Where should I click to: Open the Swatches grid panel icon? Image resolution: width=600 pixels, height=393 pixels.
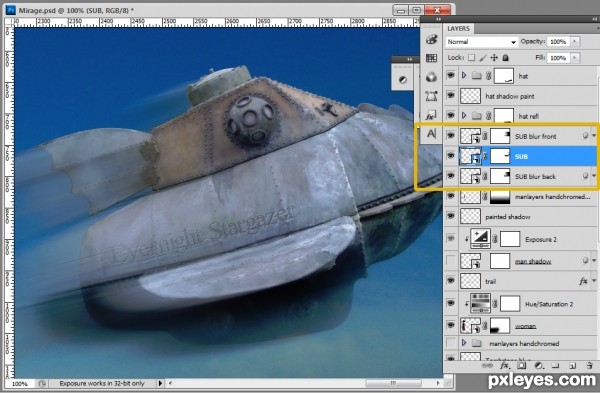coord(431,58)
